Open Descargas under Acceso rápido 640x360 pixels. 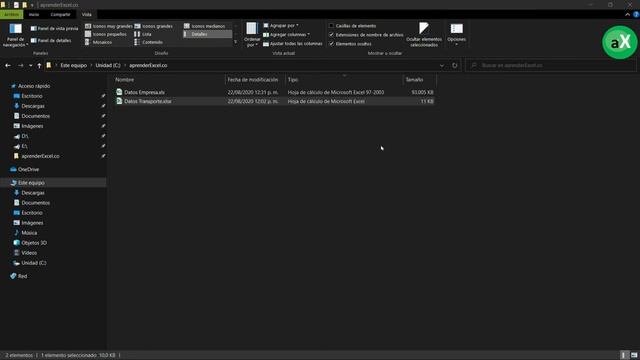[33, 106]
